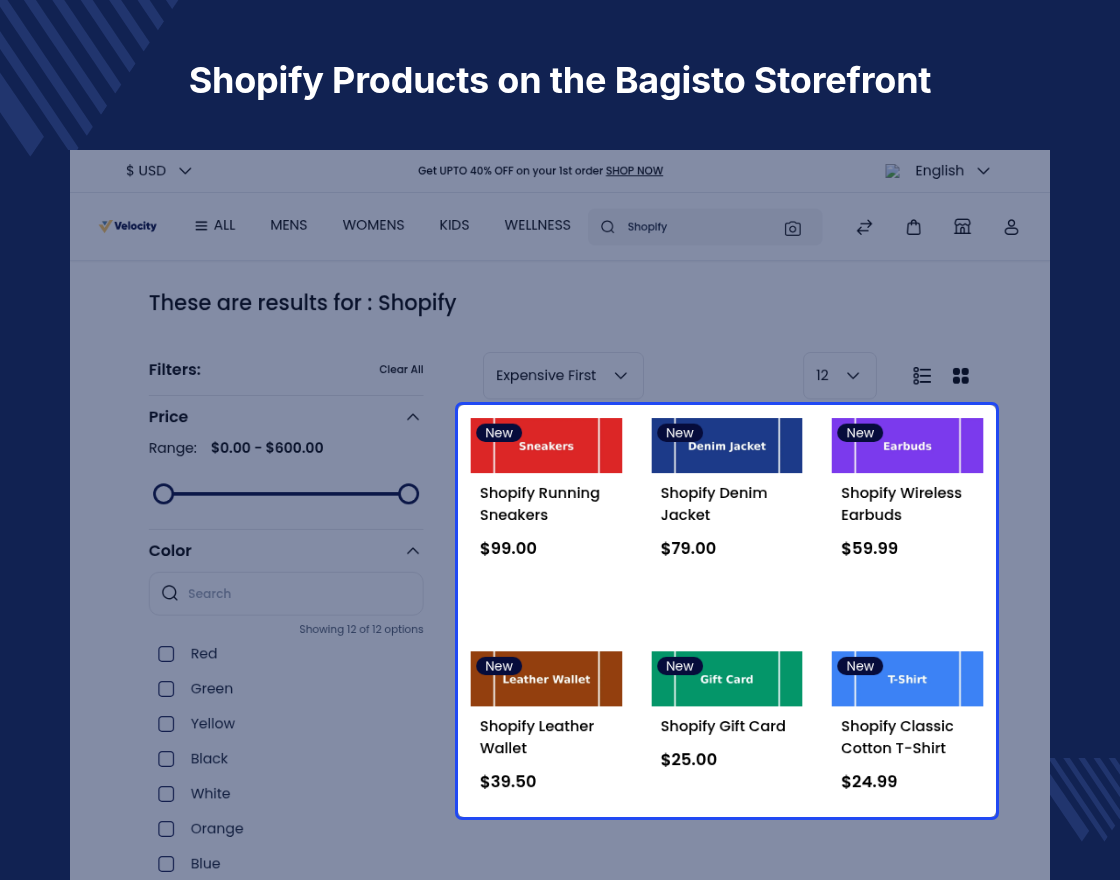Go to the WOMENS category

tap(373, 225)
